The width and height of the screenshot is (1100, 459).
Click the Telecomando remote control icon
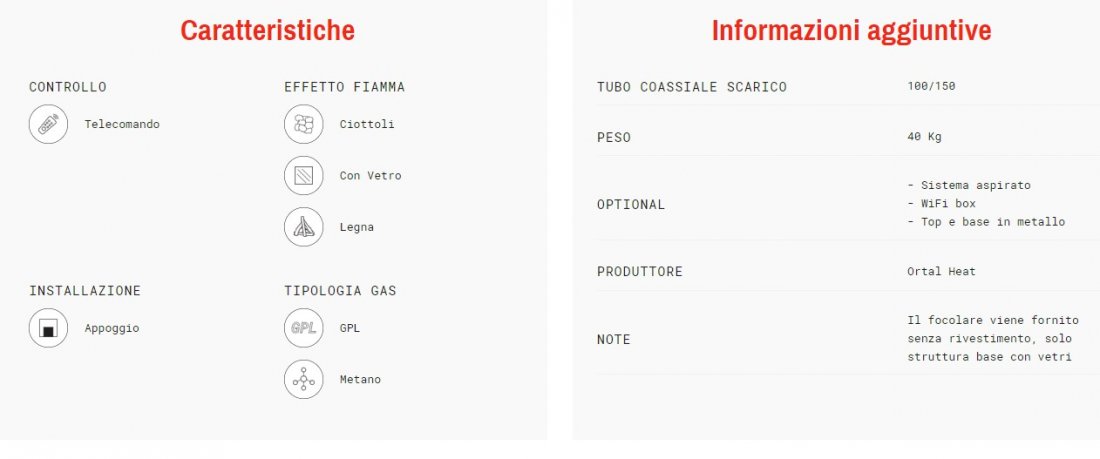(x=48, y=125)
